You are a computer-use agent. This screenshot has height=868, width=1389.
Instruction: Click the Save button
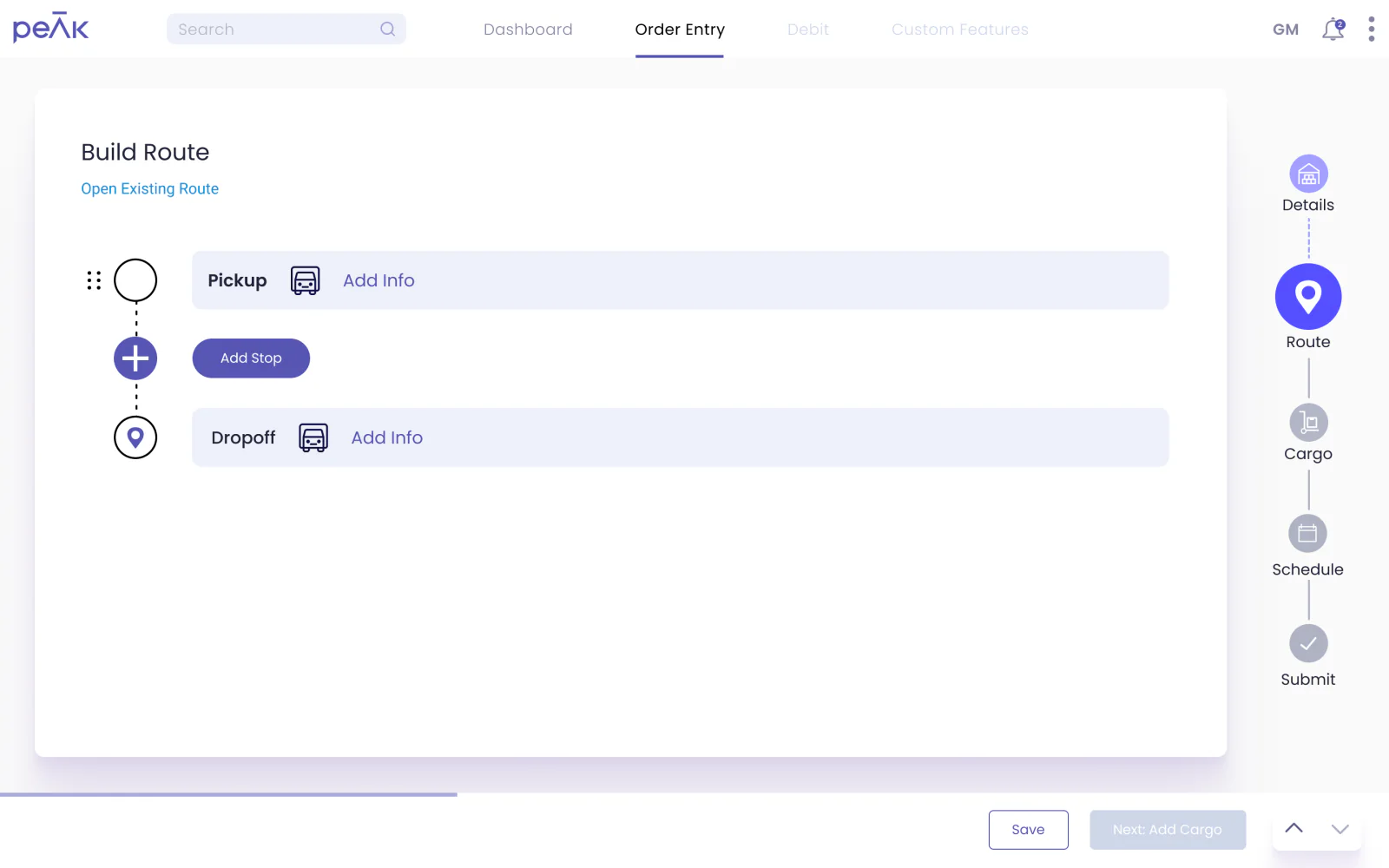point(1028,830)
